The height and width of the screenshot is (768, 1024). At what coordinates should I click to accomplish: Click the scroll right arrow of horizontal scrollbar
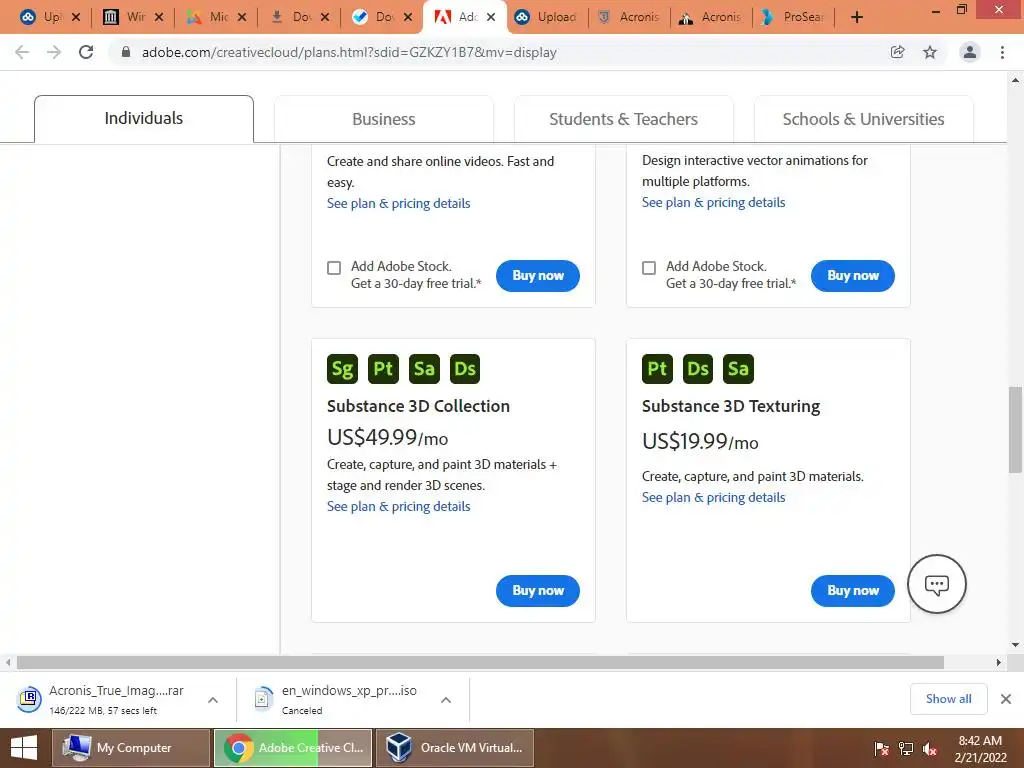(999, 662)
